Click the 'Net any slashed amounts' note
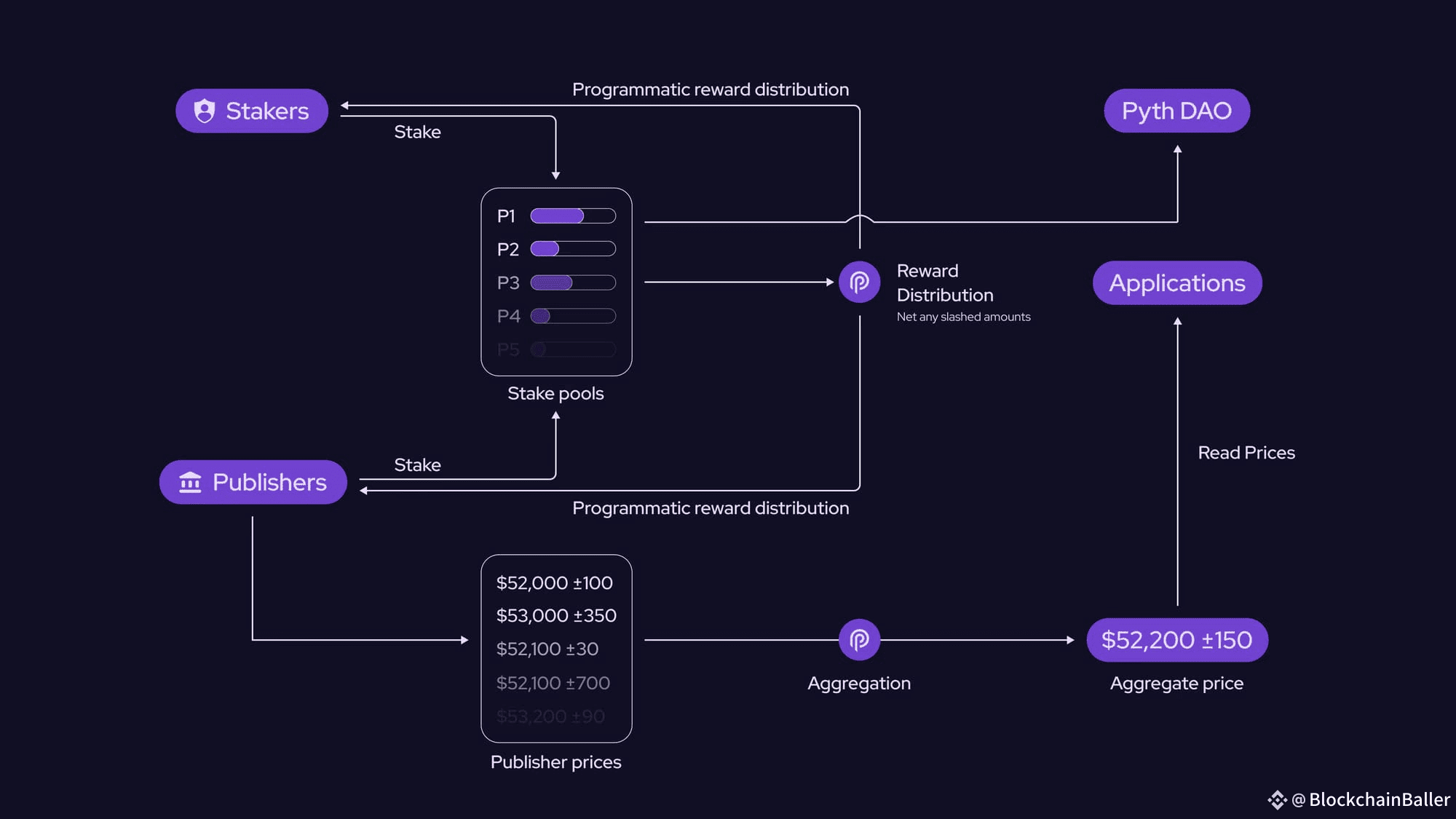 pyautogui.click(x=963, y=317)
